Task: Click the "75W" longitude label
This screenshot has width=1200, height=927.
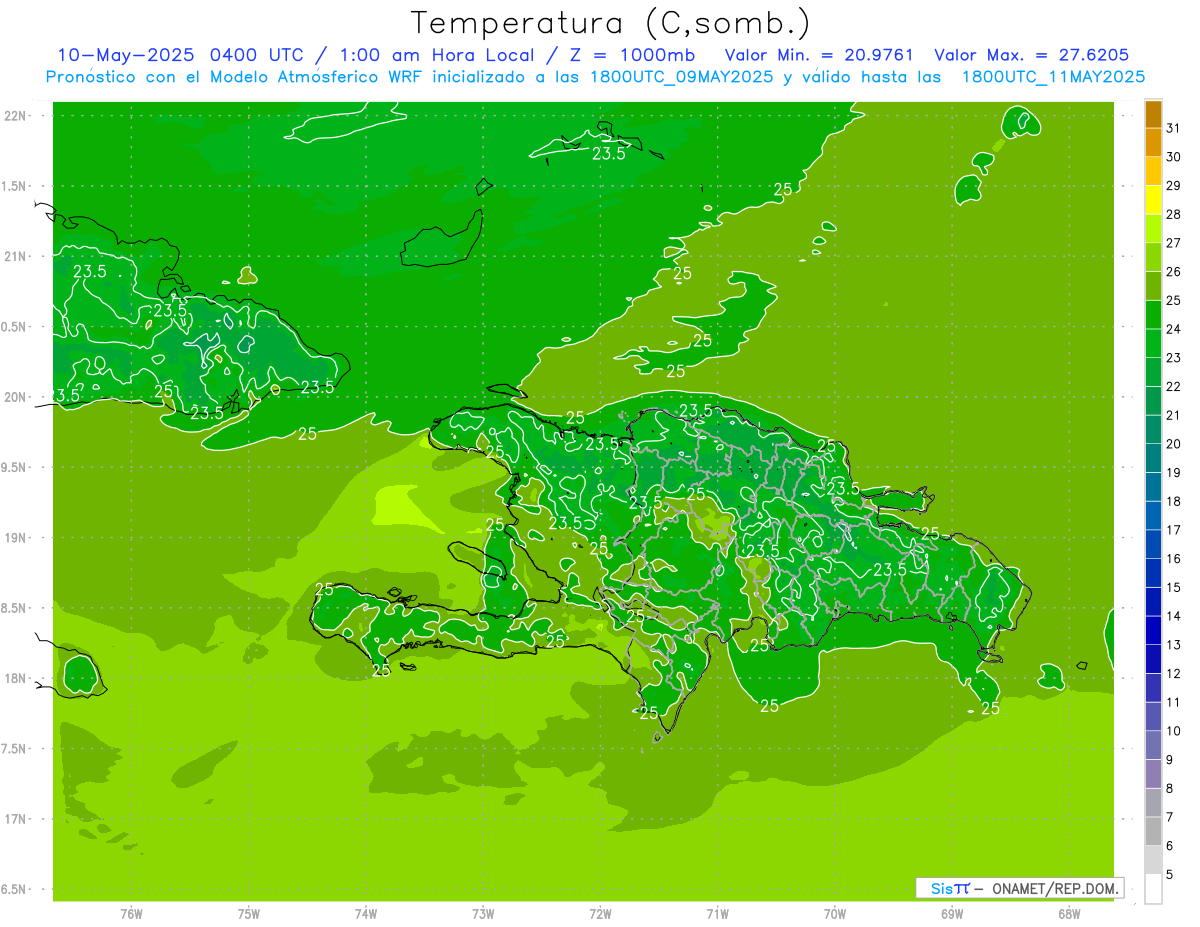Action: 249,913
